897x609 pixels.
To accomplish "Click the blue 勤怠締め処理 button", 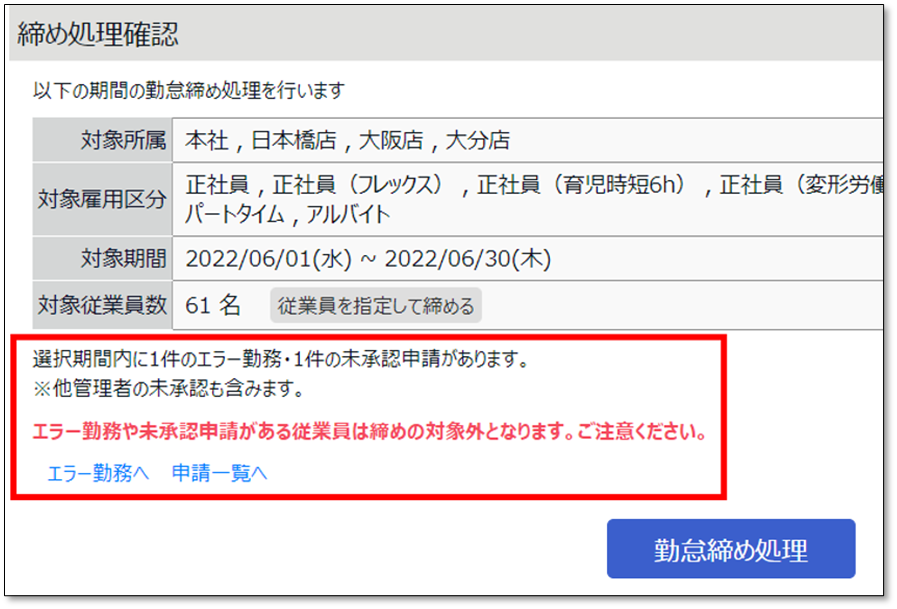I will [x=731, y=549].
